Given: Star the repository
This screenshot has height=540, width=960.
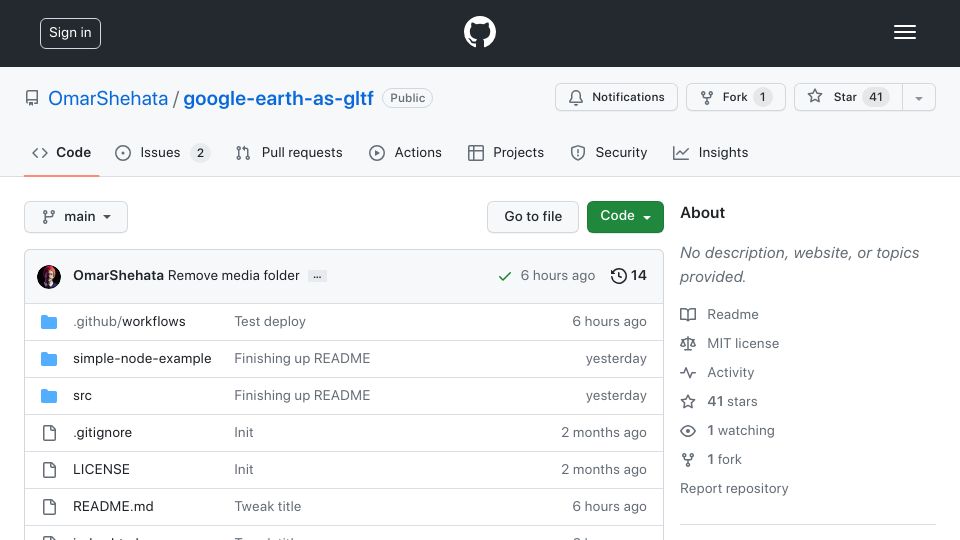Looking at the screenshot, I should pos(848,97).
